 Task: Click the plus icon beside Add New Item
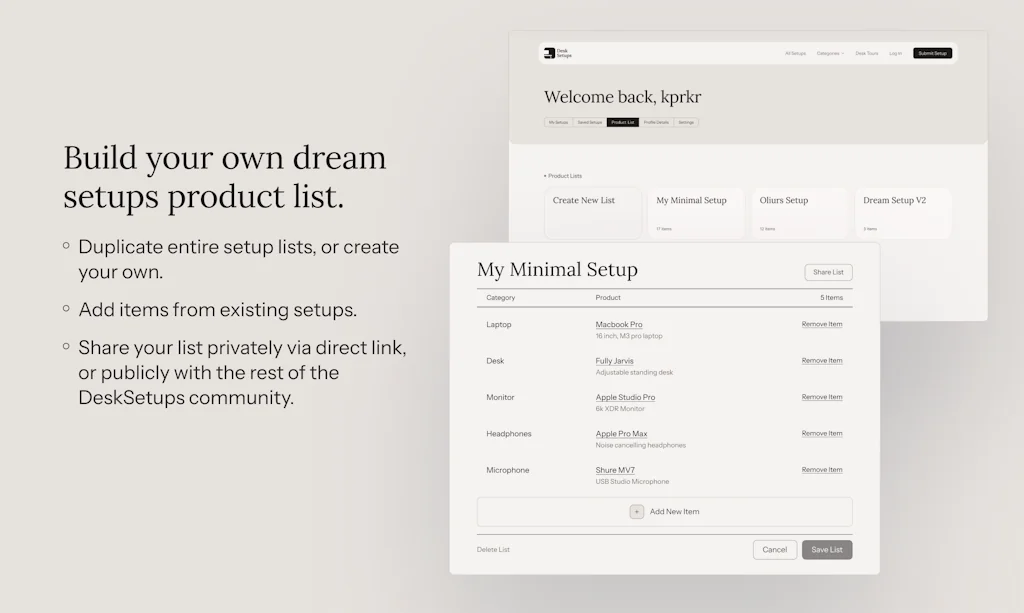[637, 512]
